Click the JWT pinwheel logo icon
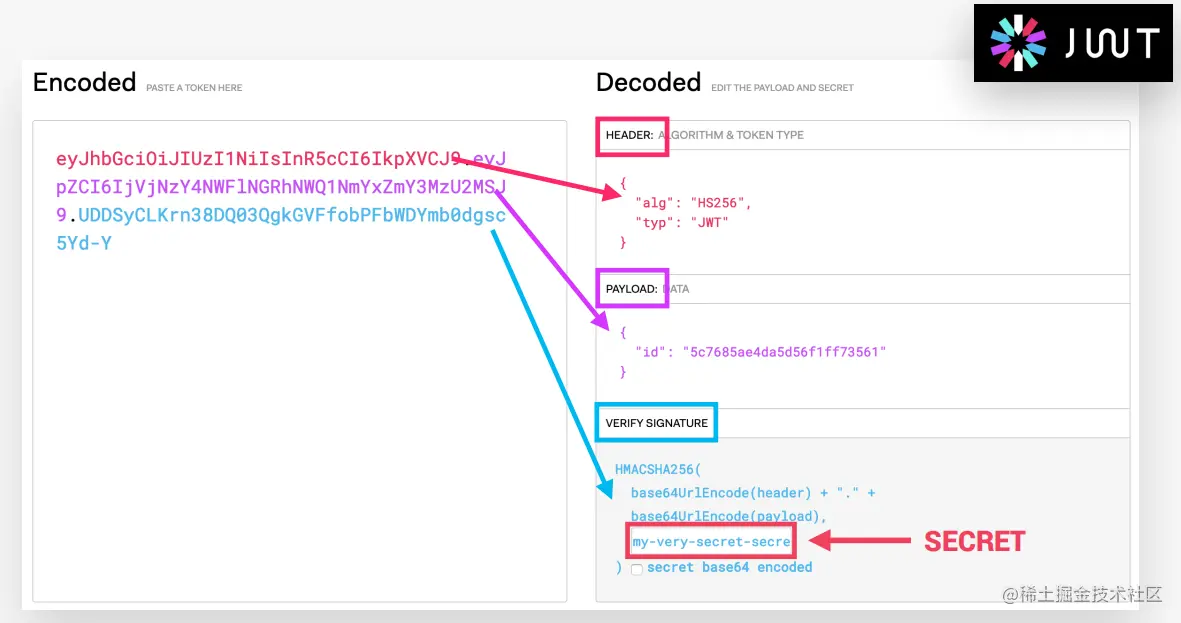 1018,43
